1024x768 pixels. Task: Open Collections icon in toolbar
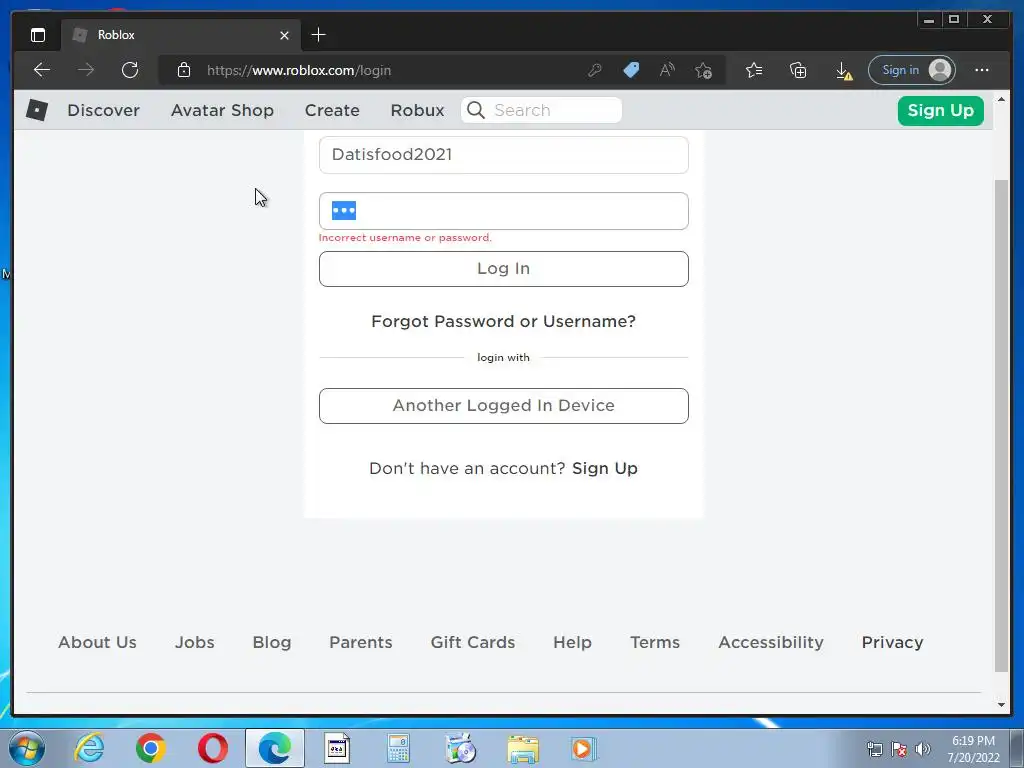(x=798, y=70)
